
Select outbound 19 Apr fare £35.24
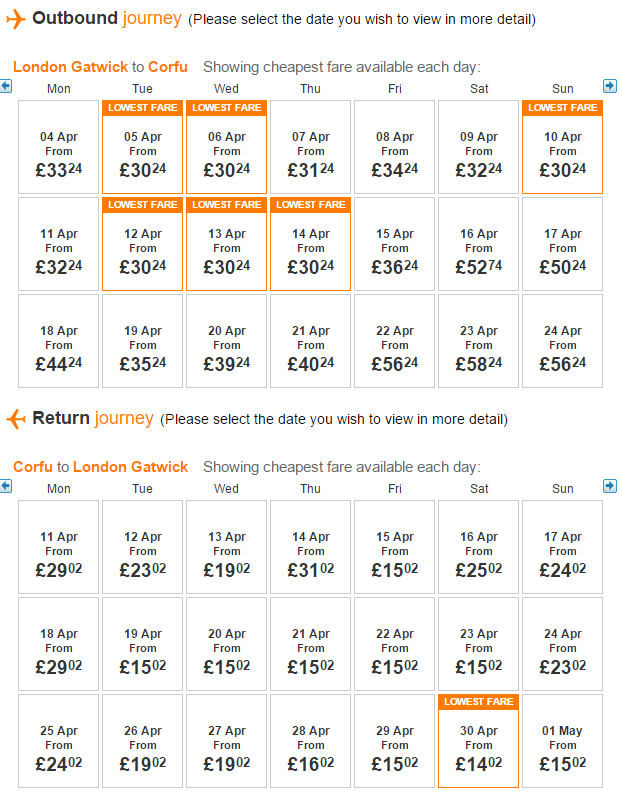coord(142,341)
